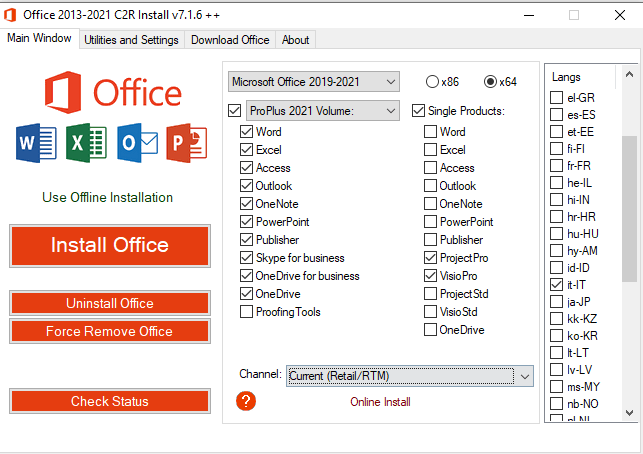Open help via red question mark icon
Screen dimensions: 643x454
click(246, 401)
